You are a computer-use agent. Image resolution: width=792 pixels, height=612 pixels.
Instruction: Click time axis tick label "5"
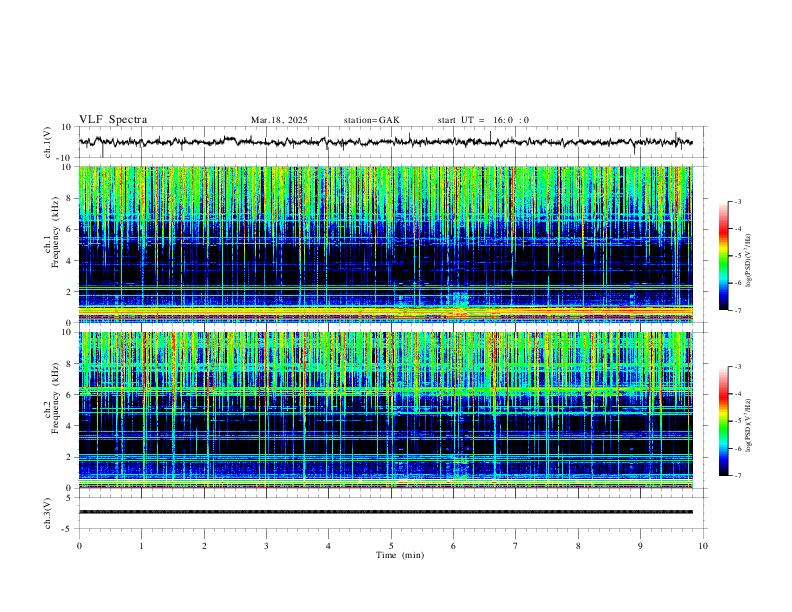click(x=391, y=546)
